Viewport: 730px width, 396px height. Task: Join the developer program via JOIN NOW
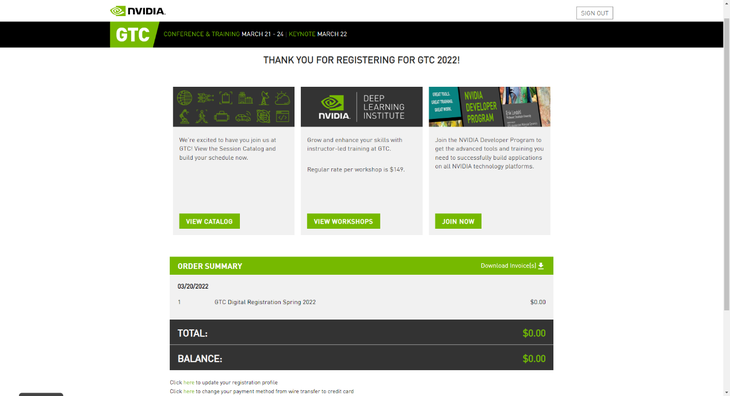point(458,221)
